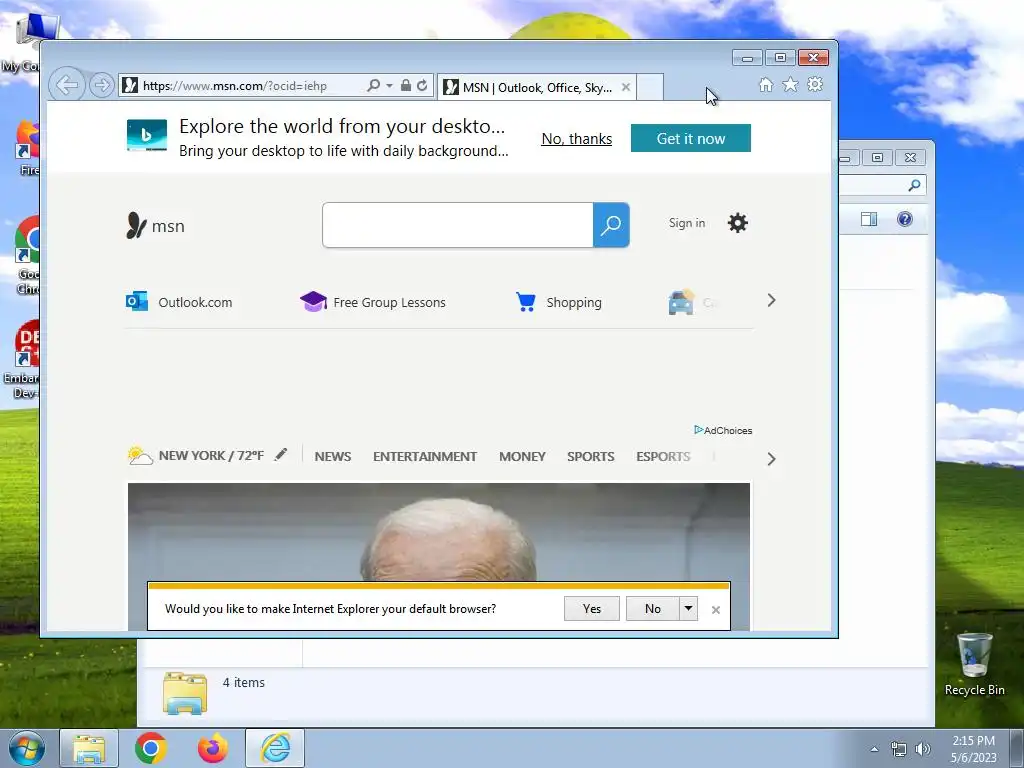This screenshot has width=1024, height=768.
Task: Open the SPORTS section
Action: [590, 456]
